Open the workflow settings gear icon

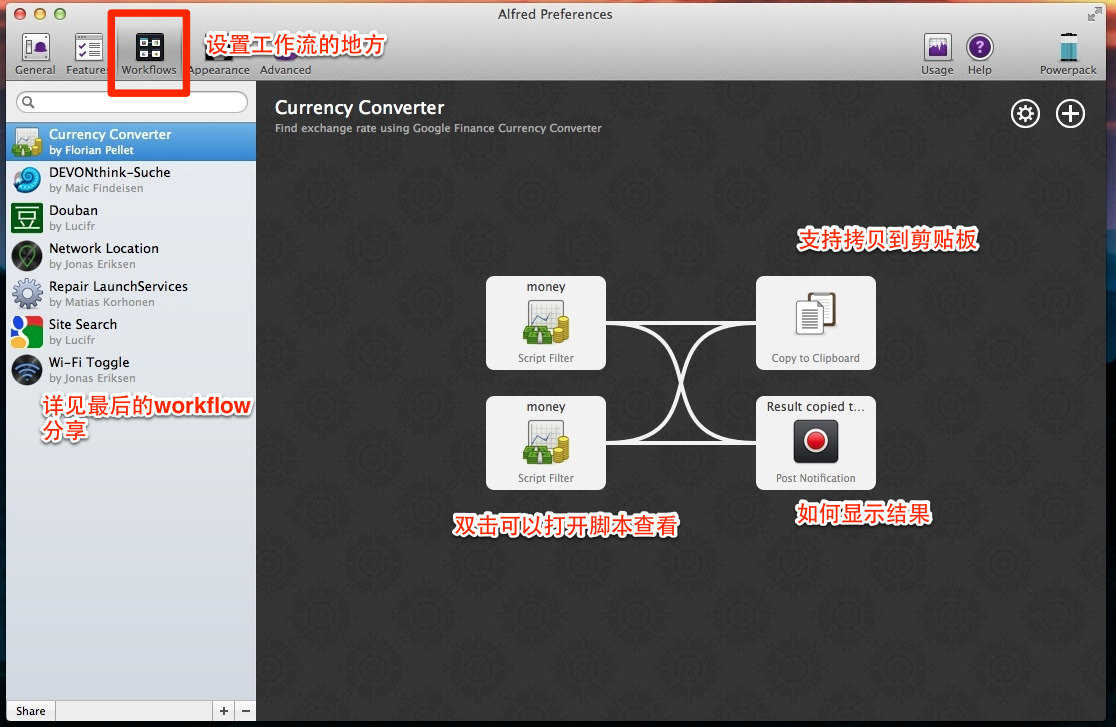[1025, 113]
